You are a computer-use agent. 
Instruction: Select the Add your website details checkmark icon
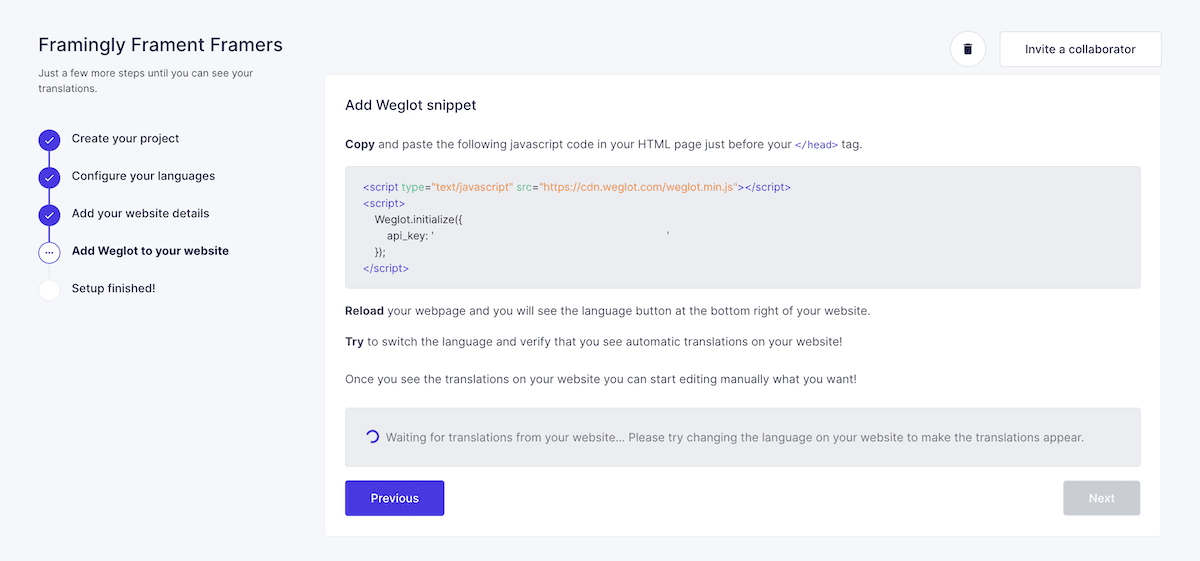(x=49, y=215)
